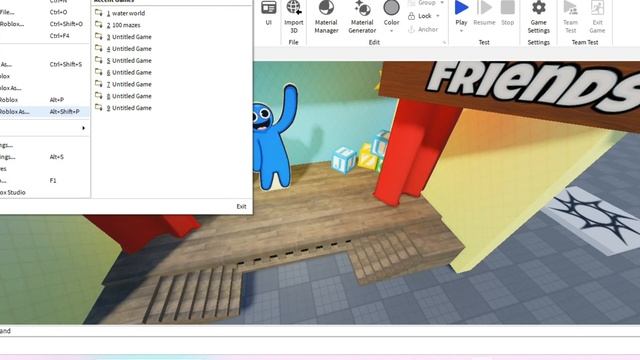Image resolution: width=640 pixels, height=360 pixels.
Task: Expand the Lock dropdown arrow
Action: pyautogui.click(x=438, y=16)
